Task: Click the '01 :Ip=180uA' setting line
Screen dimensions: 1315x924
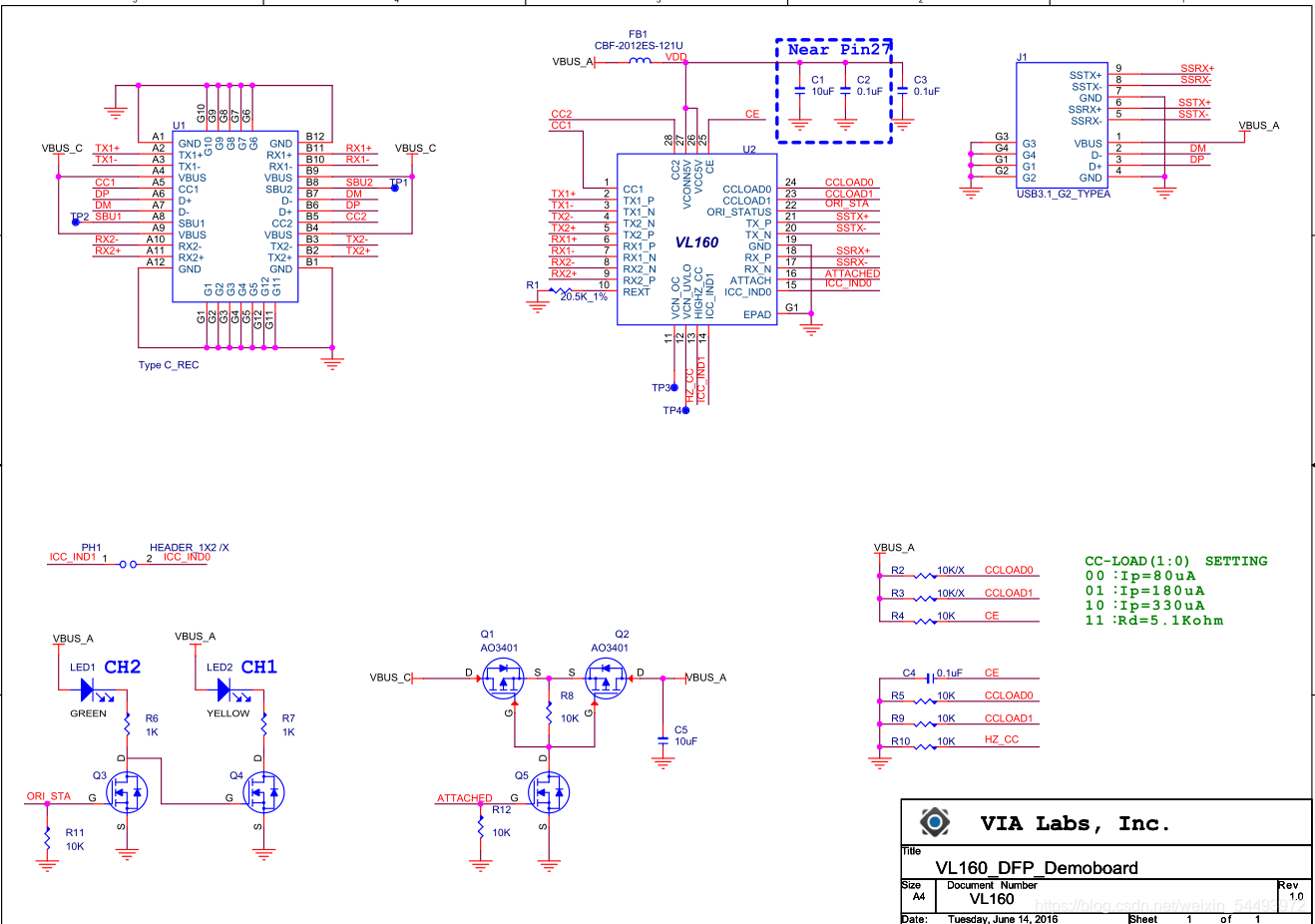Action: point(1144,591)
